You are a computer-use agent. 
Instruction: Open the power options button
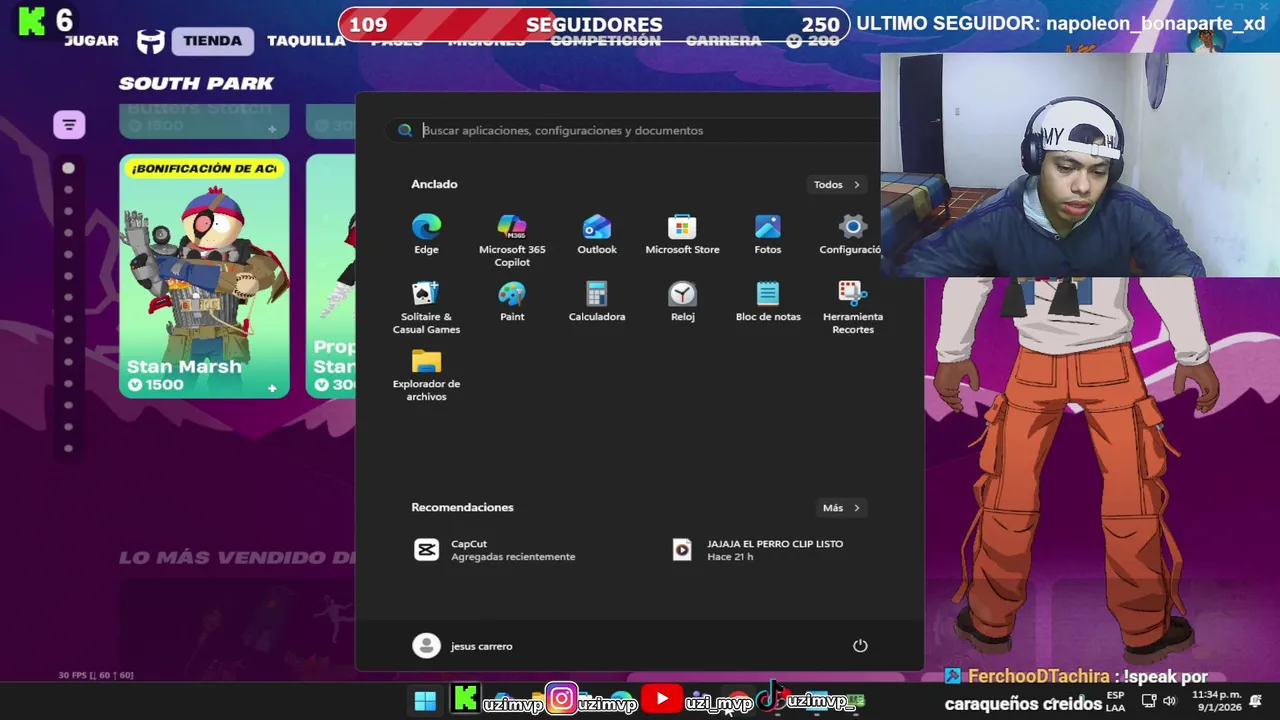coord(860,646)
